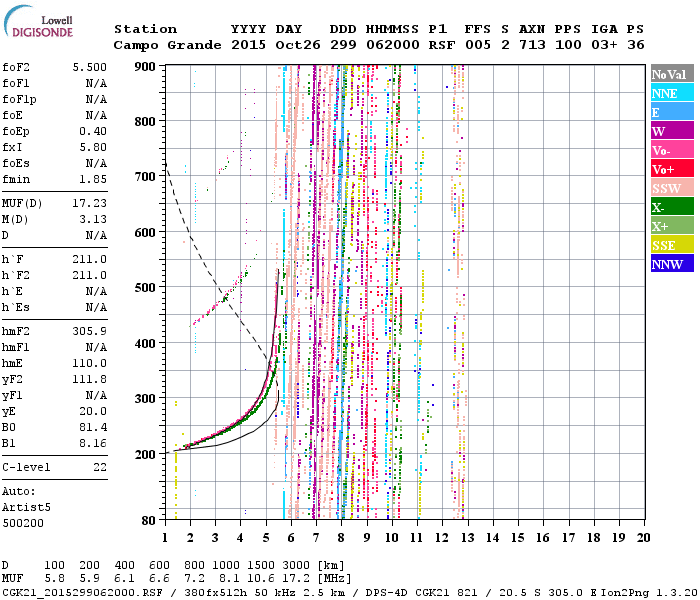
Task: Click the hmF2 value 305.9
Action: pos(90,331)
